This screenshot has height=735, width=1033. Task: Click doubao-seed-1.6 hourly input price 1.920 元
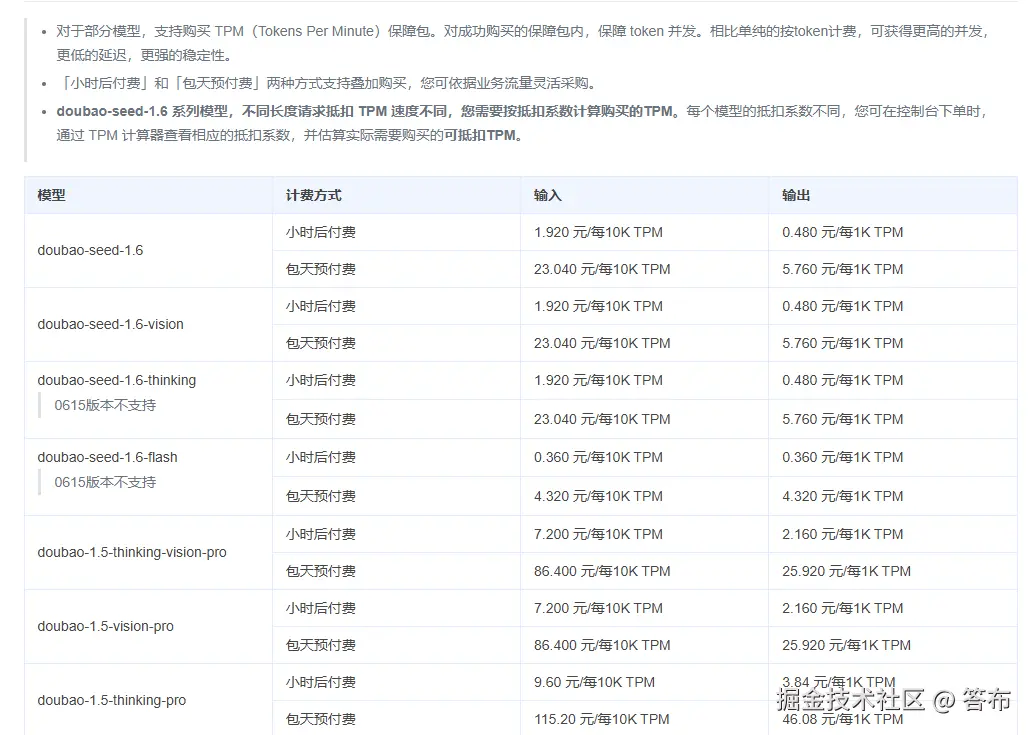(x=598, y=232)
